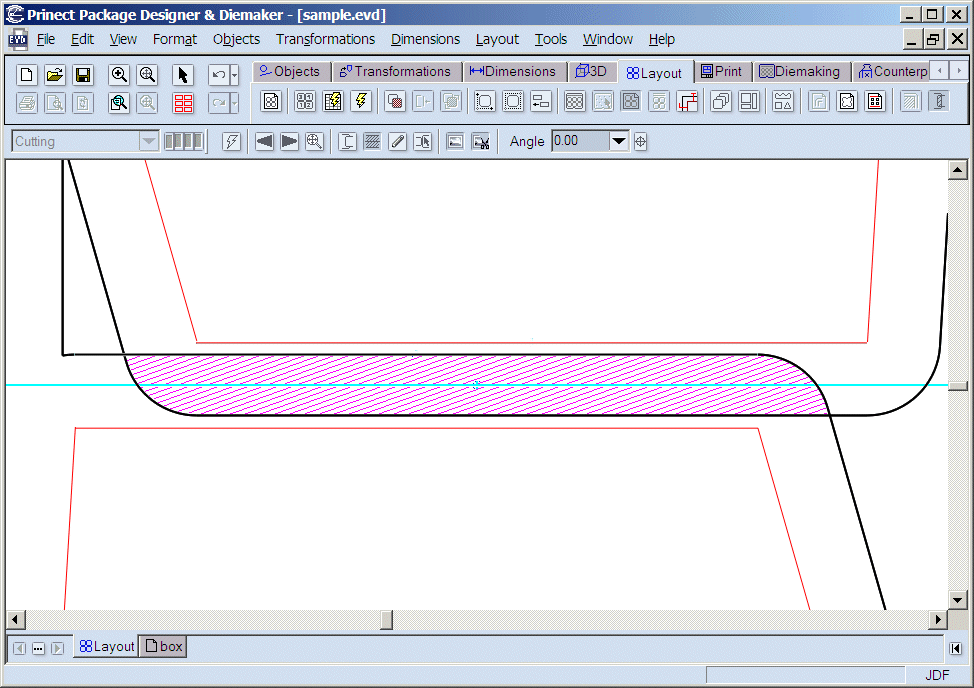Create a new document with the blank page icon
Screen dimensions: 974x688
click(x=26, y=75)
